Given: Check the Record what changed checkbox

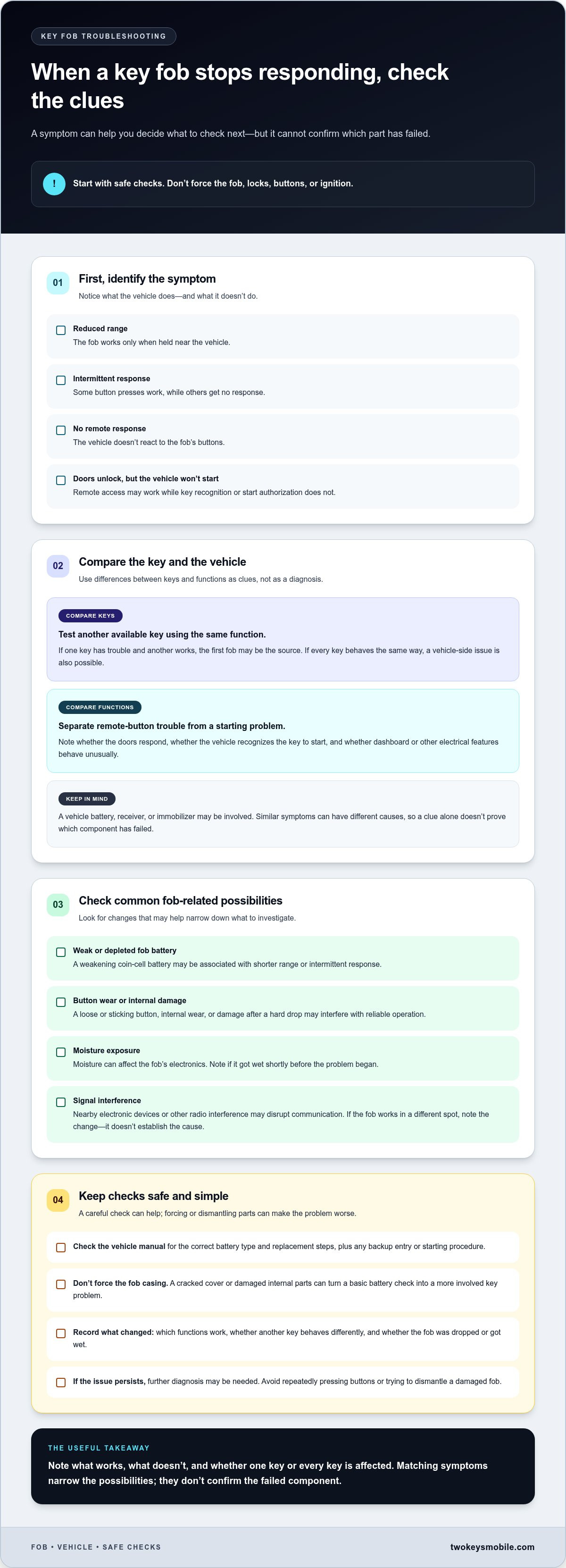Looking at the screenshot, I should (x=61, y=1333).
